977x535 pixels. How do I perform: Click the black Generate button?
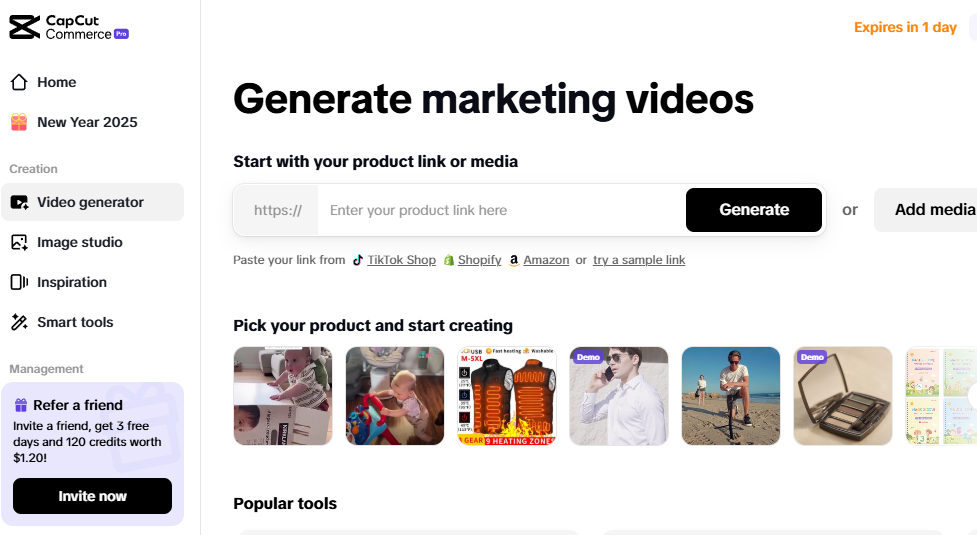pos(754,210)
